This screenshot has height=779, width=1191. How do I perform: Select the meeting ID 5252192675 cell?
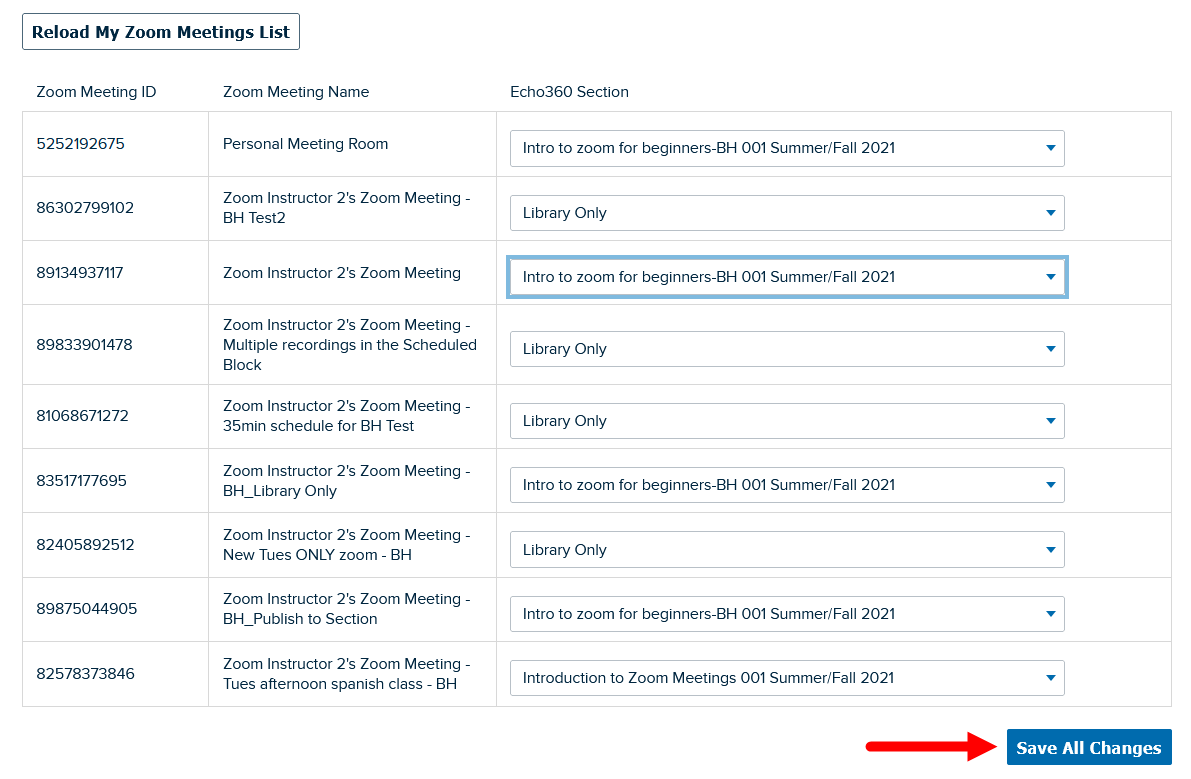[80, 143]
